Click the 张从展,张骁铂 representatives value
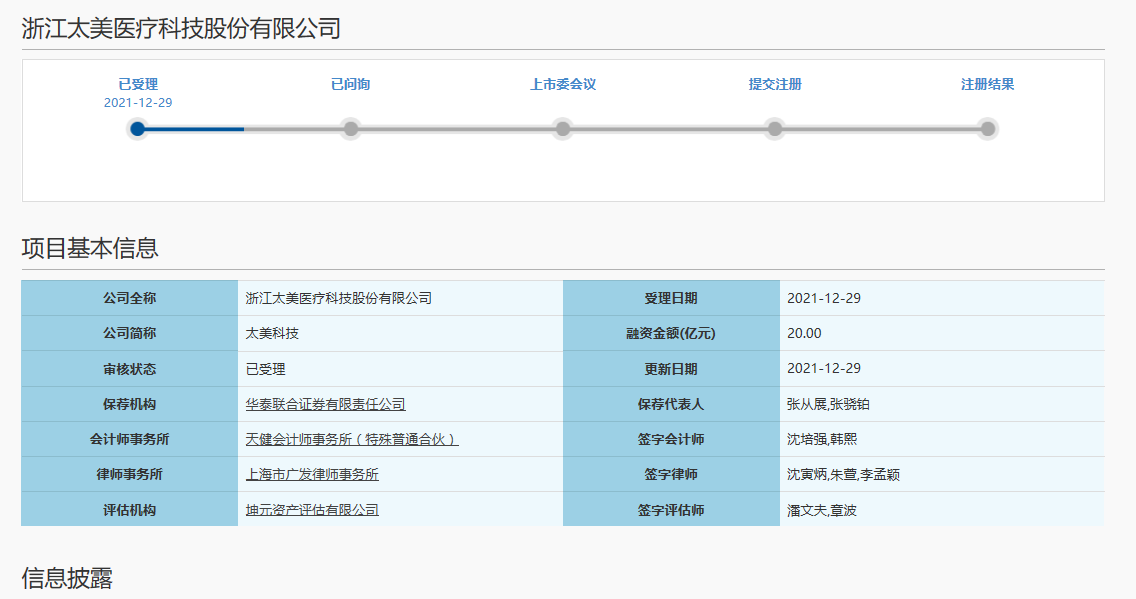The image size is (1136, 599). click(x=828, y=404)
